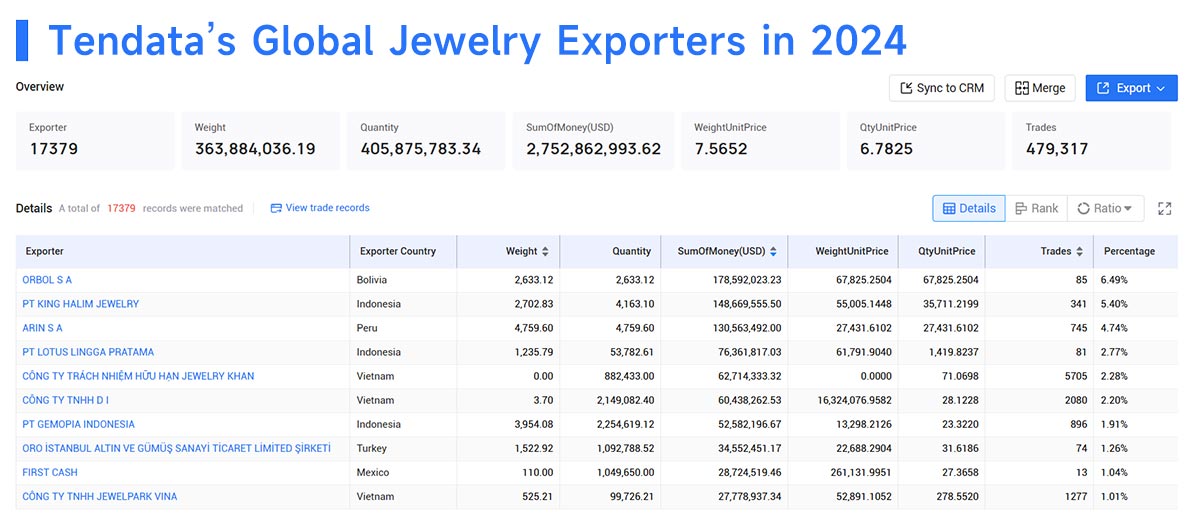Click the Weight 363,884,036.19 overview card
This screenshot has height=522, width=1190.
[260, 140]
